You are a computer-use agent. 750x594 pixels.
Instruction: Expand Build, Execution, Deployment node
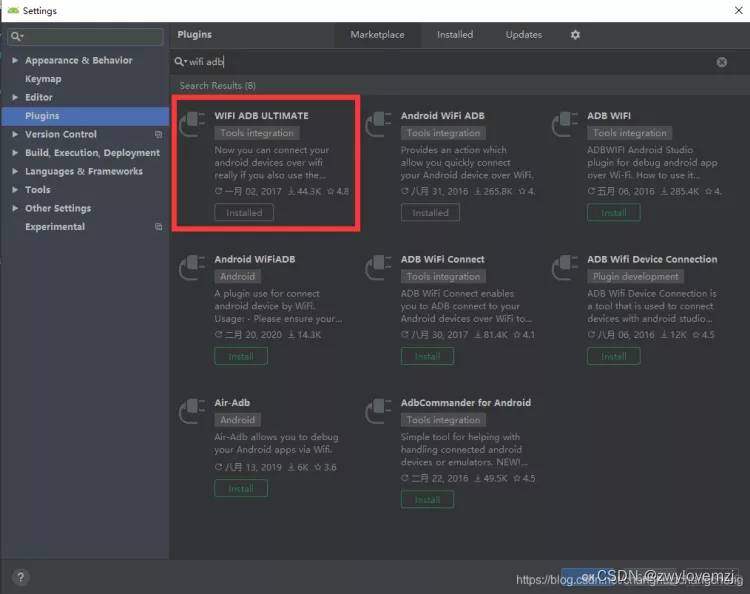(x=15, y=153)
